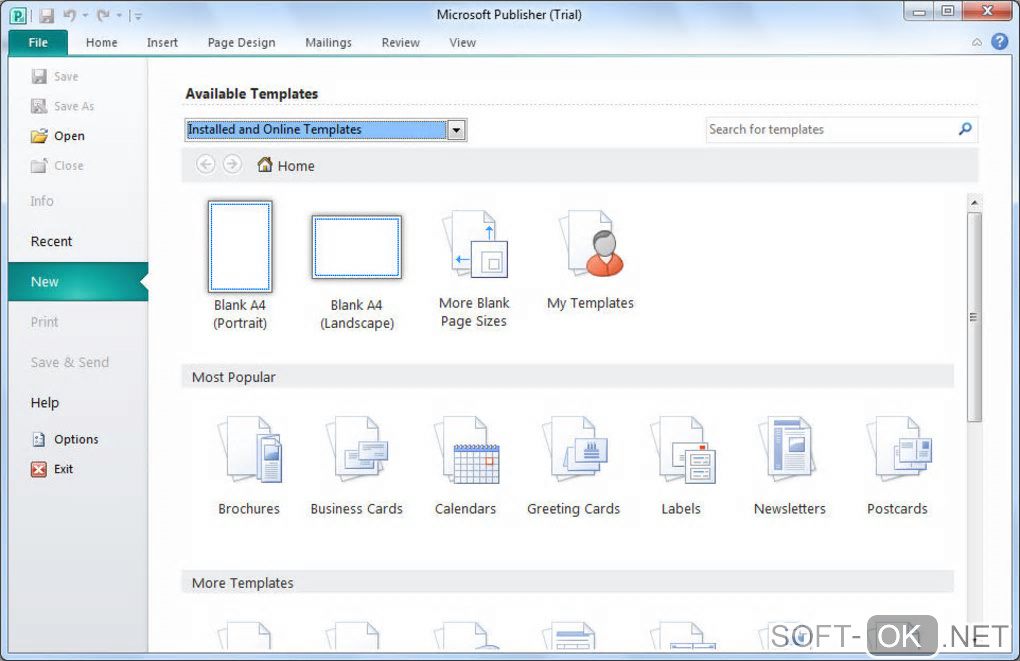Image resolution: width=1020 pixels, height=661 pixels.
Task: Select Recent in the backstage menu
Action: [x=51, y=241]
